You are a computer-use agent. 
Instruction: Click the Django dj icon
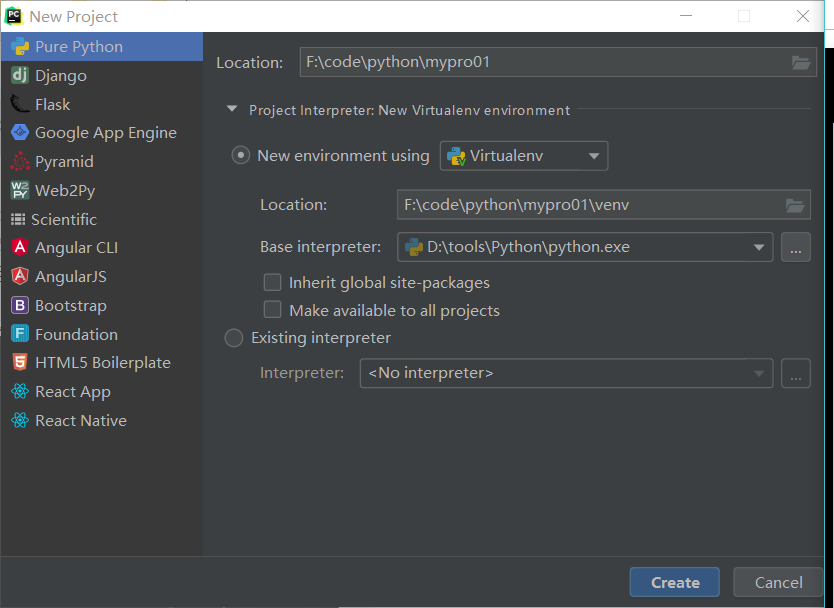(x=20, y=76)
